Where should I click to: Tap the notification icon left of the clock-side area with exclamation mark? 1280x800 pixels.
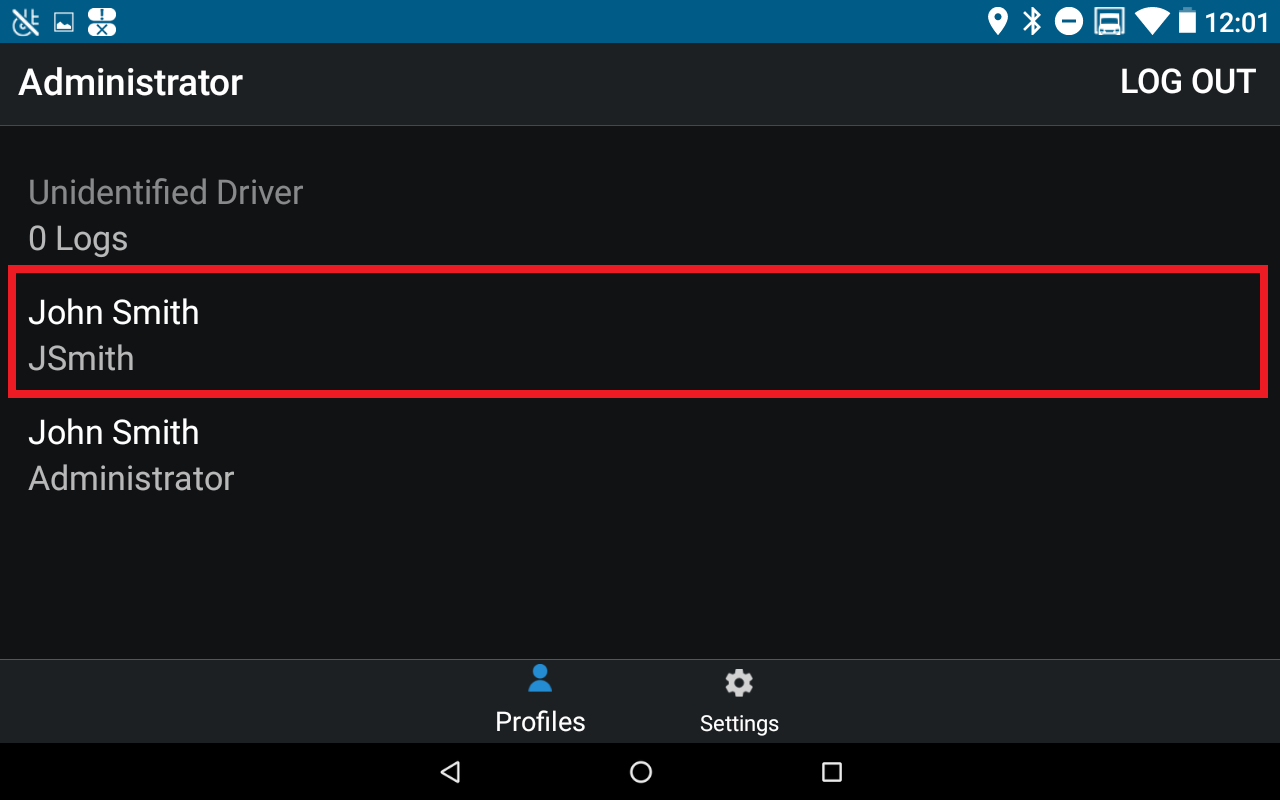point(102,21)
